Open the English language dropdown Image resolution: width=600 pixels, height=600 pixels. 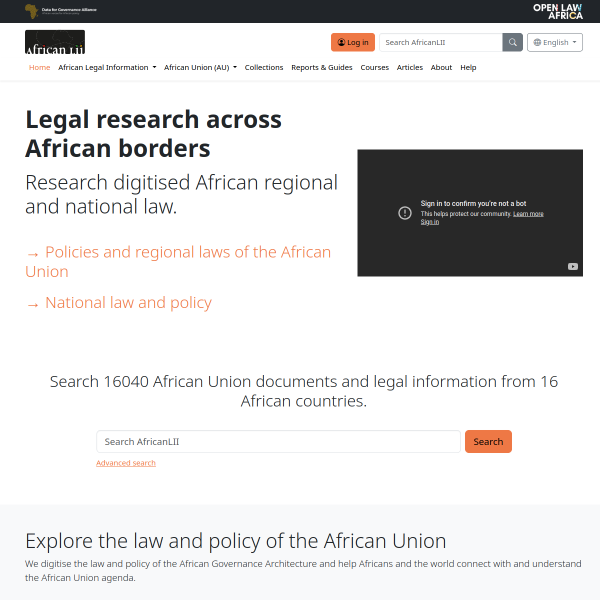click(x=555, y=42)
